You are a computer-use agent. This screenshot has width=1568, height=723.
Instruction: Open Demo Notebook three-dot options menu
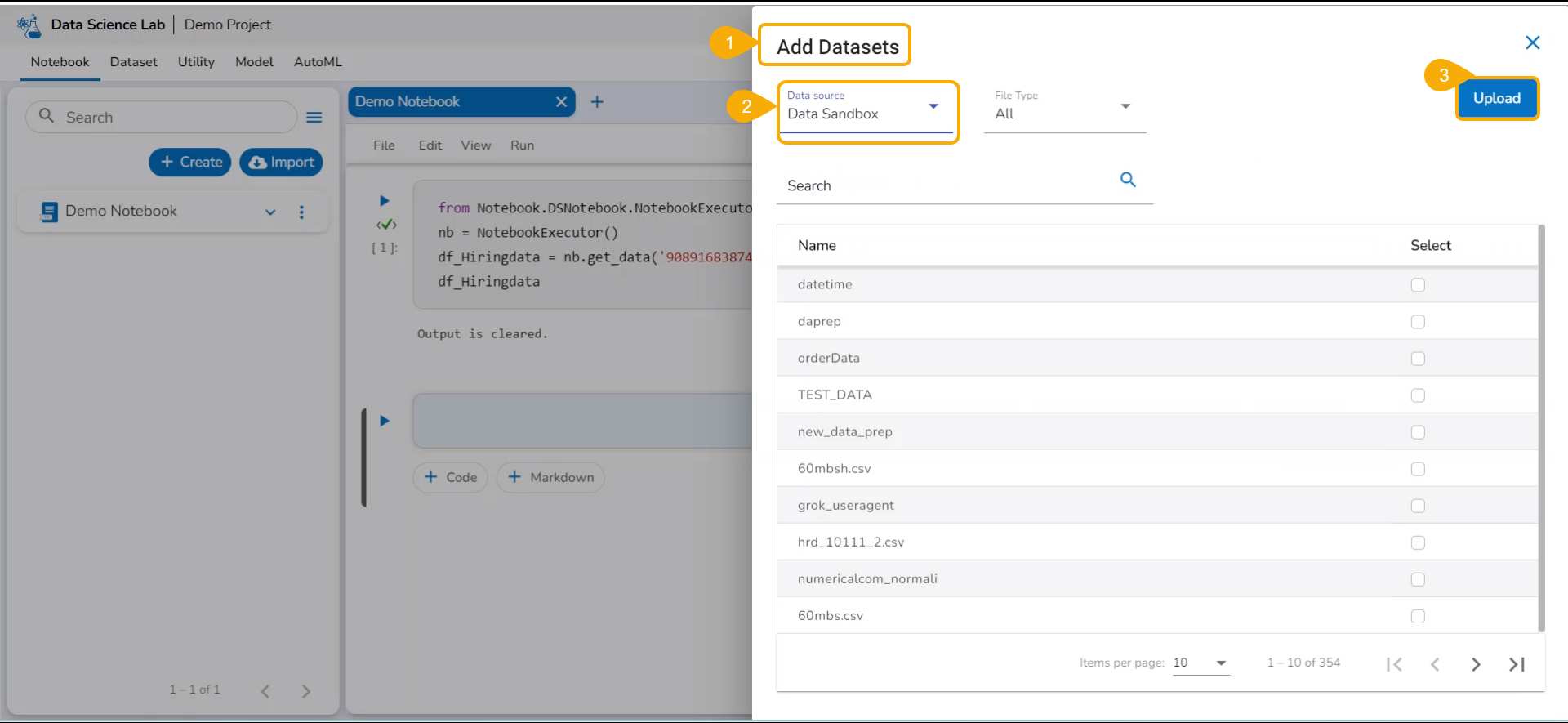[301, 212]
